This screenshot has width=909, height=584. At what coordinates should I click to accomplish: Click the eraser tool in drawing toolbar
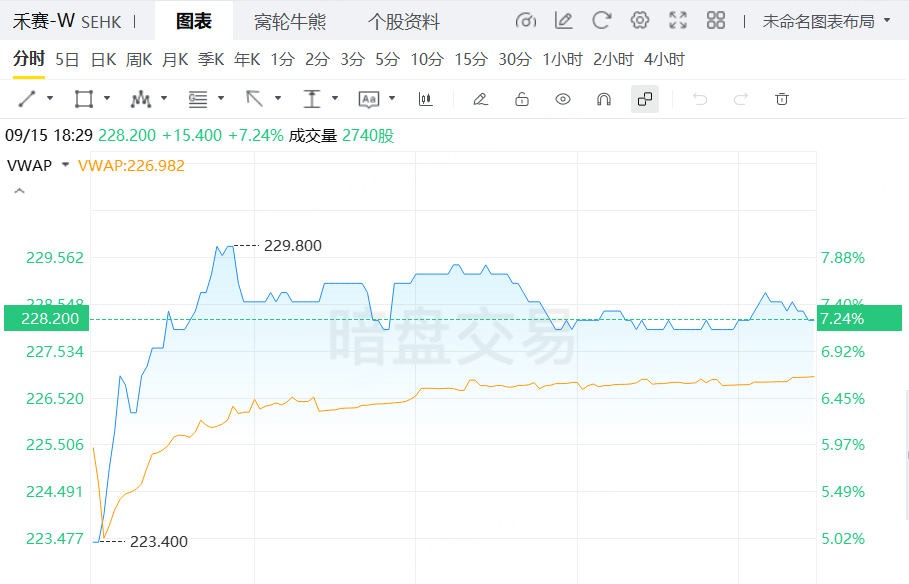[480, 99]
